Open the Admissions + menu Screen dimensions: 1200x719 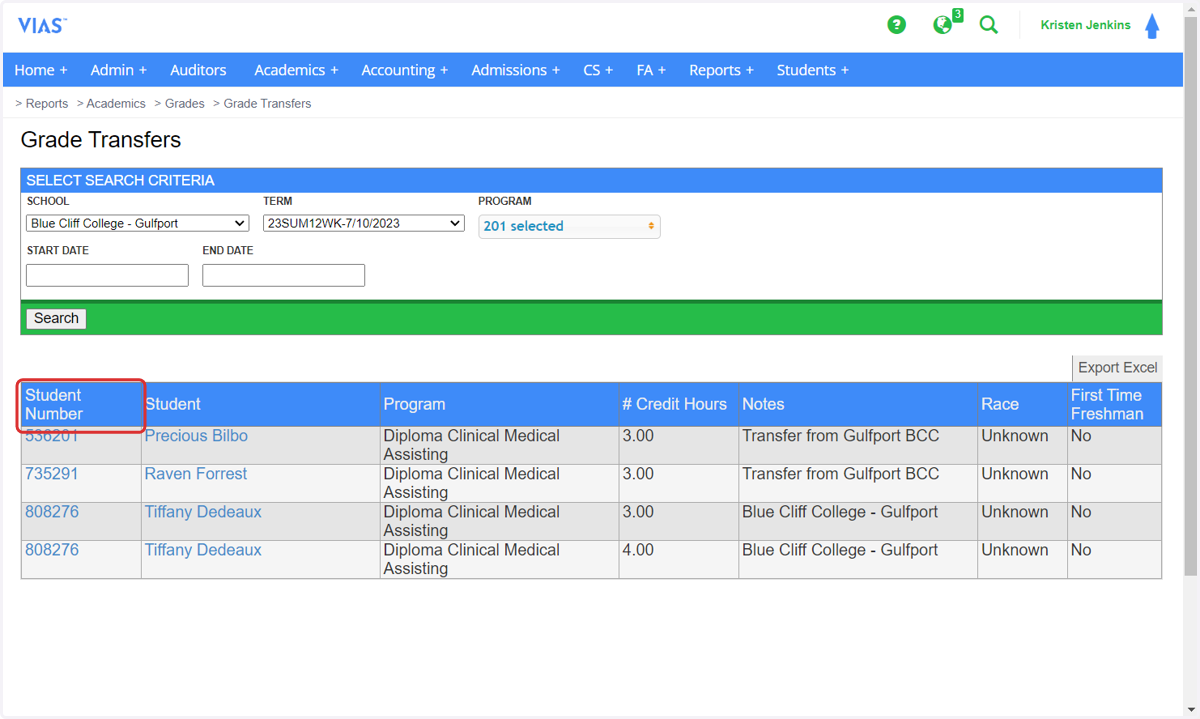[x=516, y=70]
